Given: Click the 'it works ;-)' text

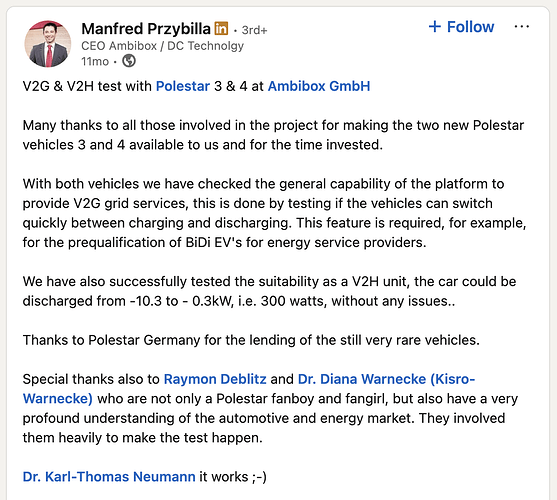Looking at the screenshot, I should (233, 477).
